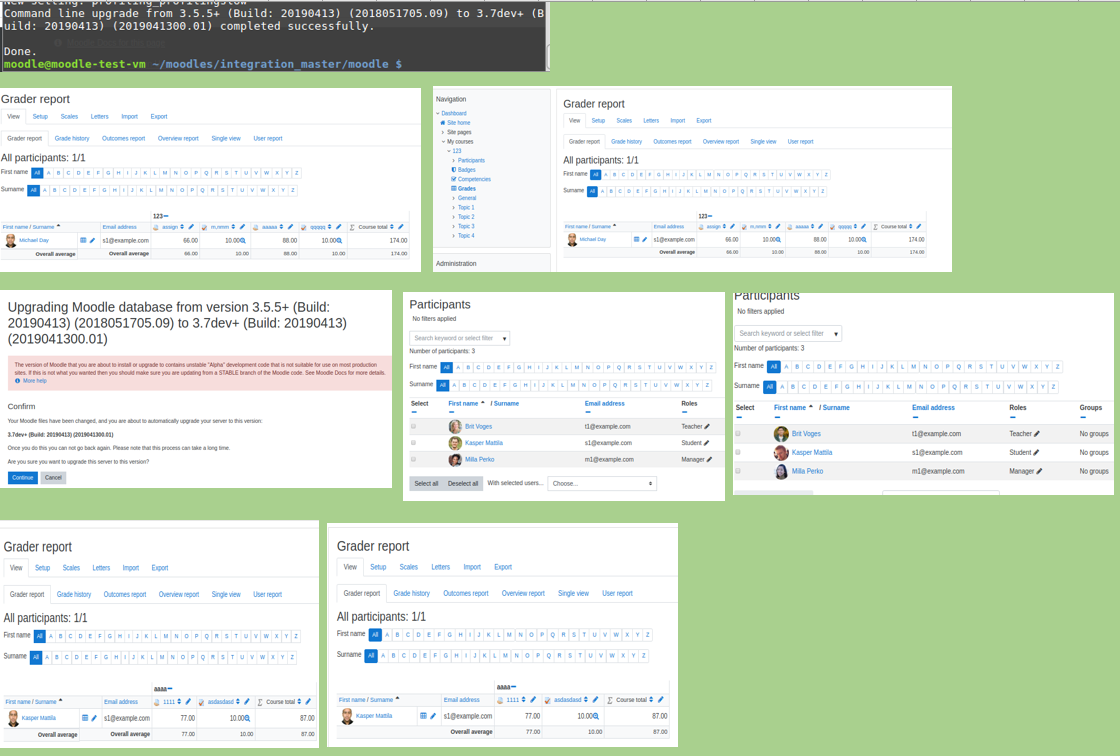Edit assign column pencil in Grader report under the terminal
1120x756 pixels.
click(191, 227)
